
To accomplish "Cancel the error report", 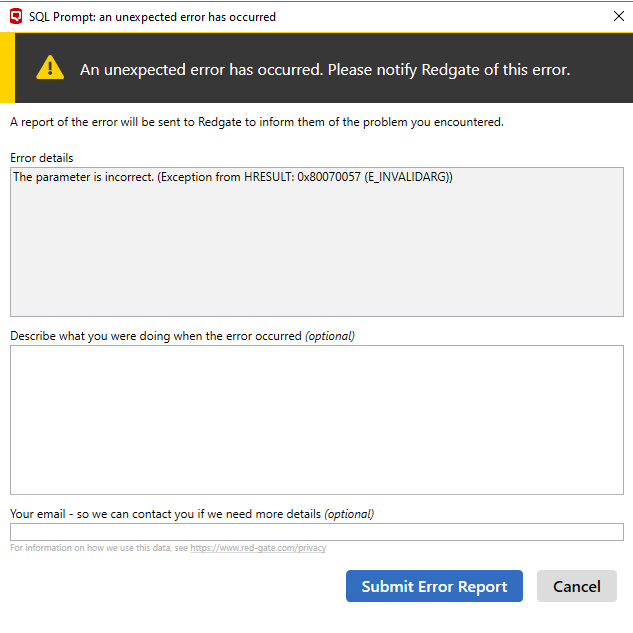I will [576, 586].
